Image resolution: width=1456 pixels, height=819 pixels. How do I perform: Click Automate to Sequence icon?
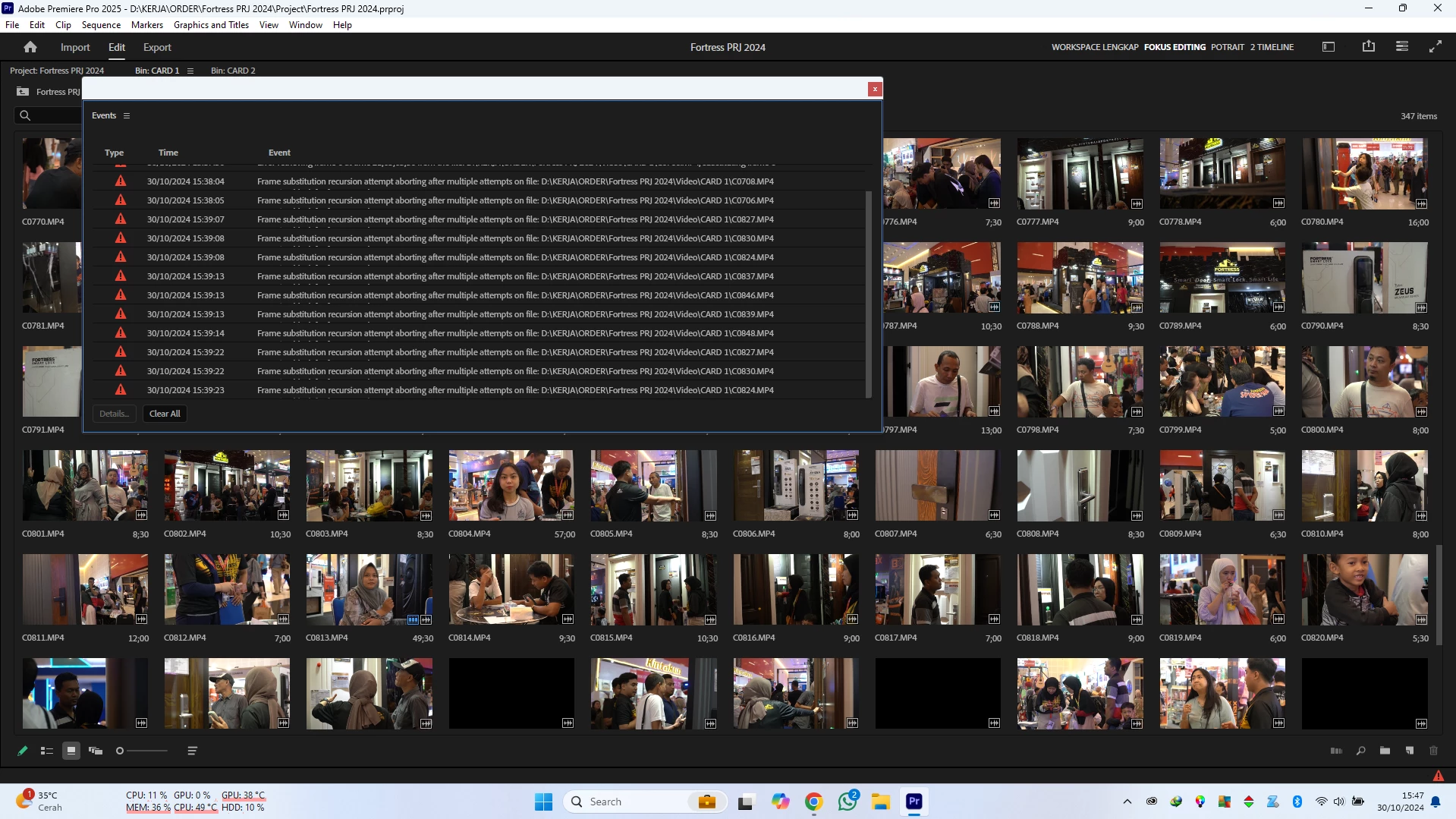tap(1336, 751)
